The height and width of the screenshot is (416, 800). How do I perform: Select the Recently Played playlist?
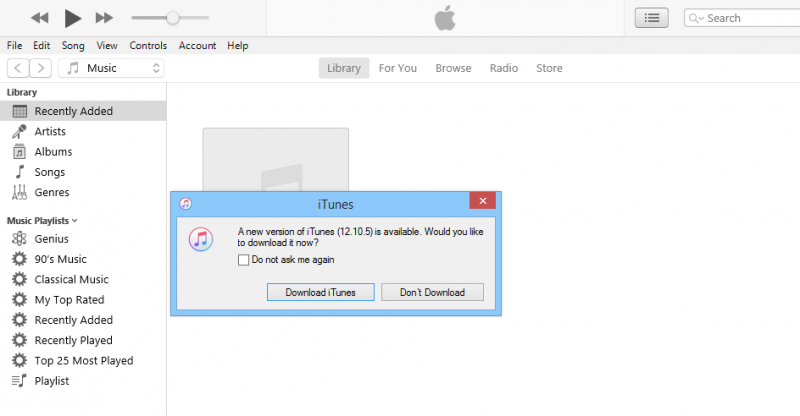[73, 340]
